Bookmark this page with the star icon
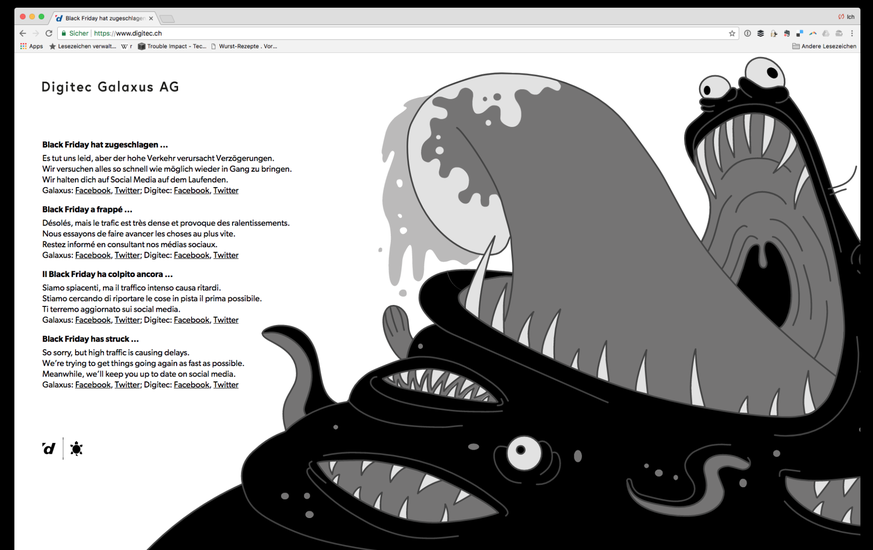873x550 pixels. (x=732, y=33)
